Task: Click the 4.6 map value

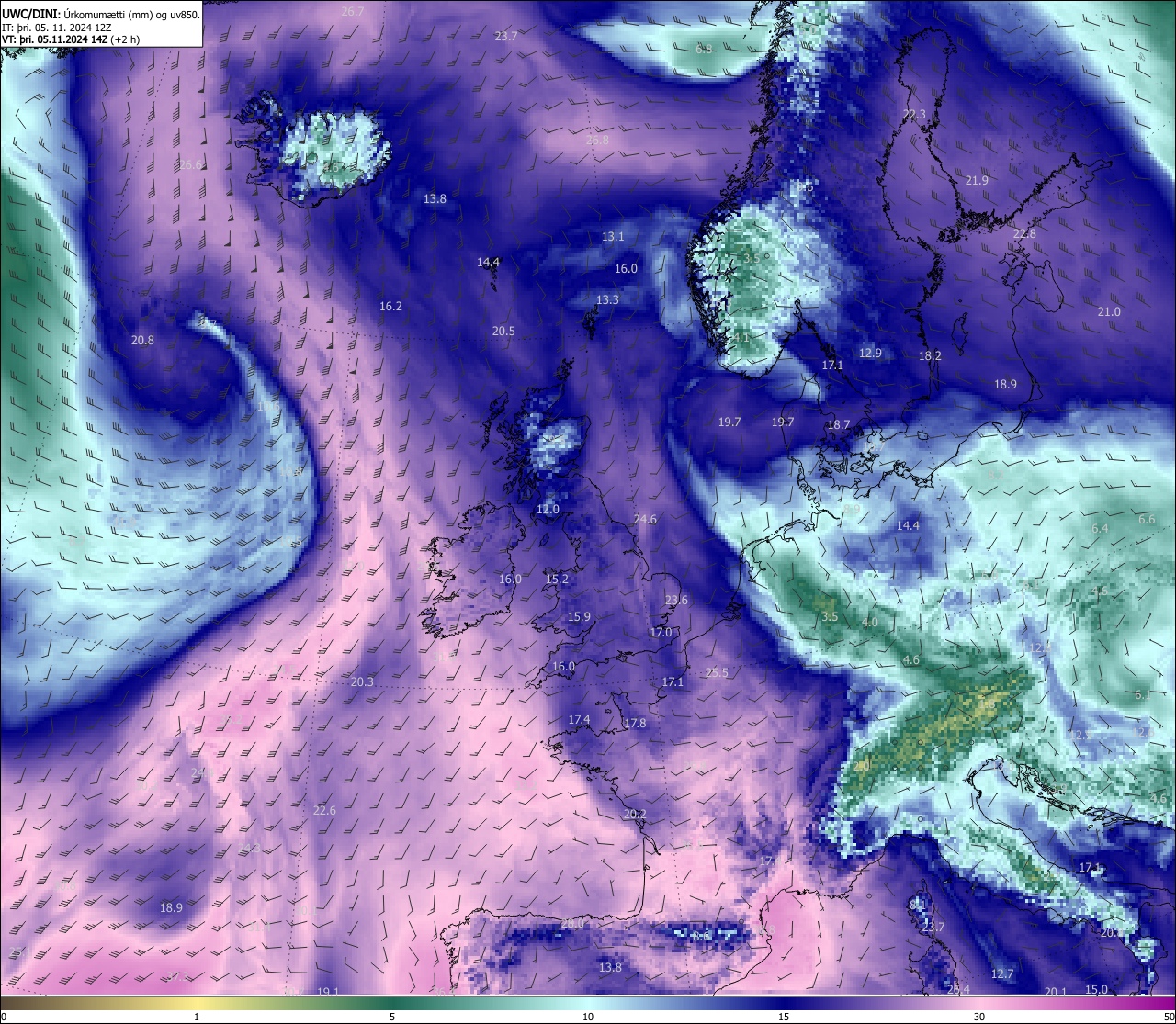Action: tap(911, 661)
